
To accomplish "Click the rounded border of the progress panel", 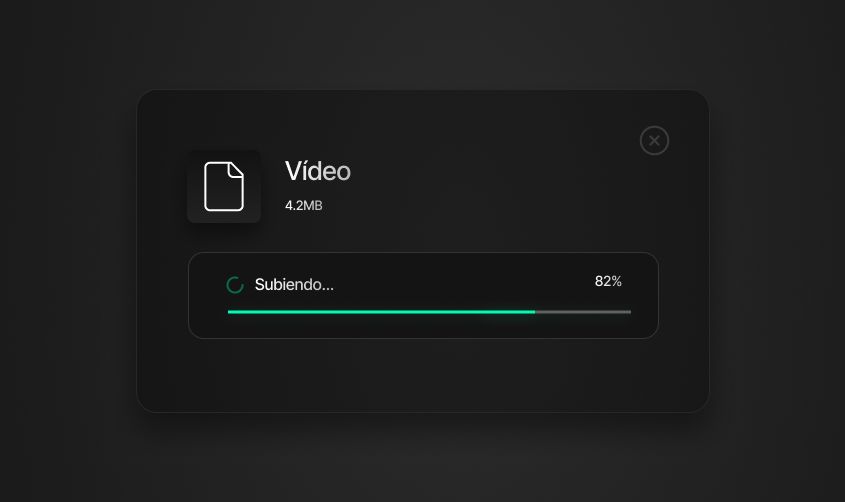I will [x=423, y=253].
